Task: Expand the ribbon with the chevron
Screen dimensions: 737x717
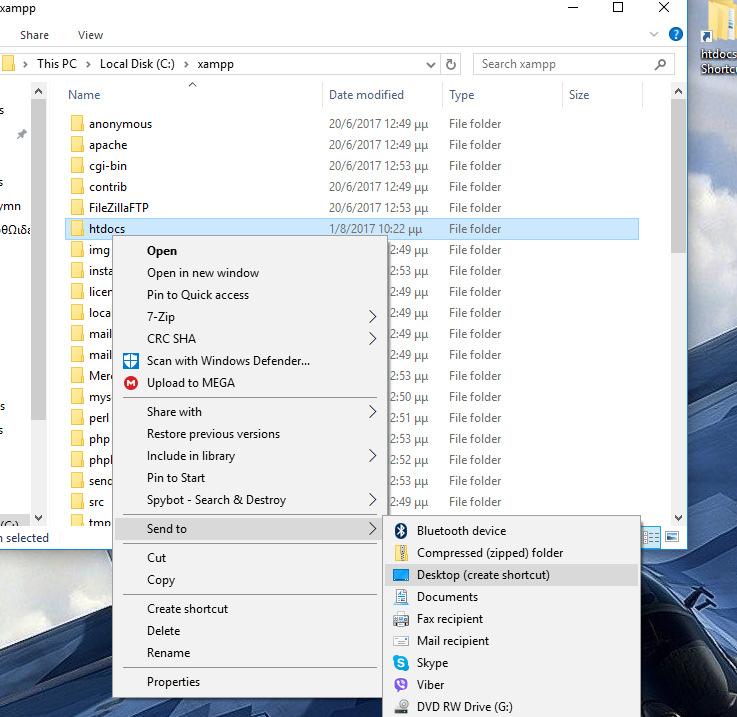Action: point(653,34)
